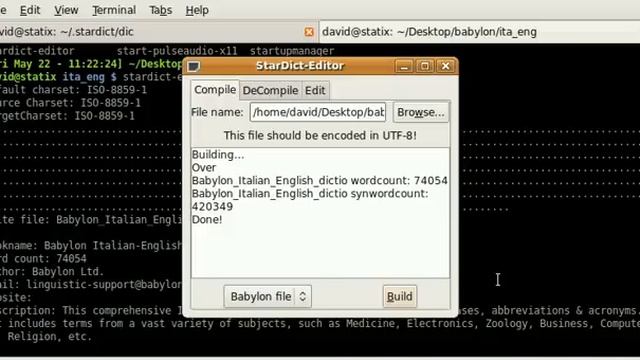Click the 'Building...' output line
This screenshot has width=640, height=360.
[x=218, y=155]
